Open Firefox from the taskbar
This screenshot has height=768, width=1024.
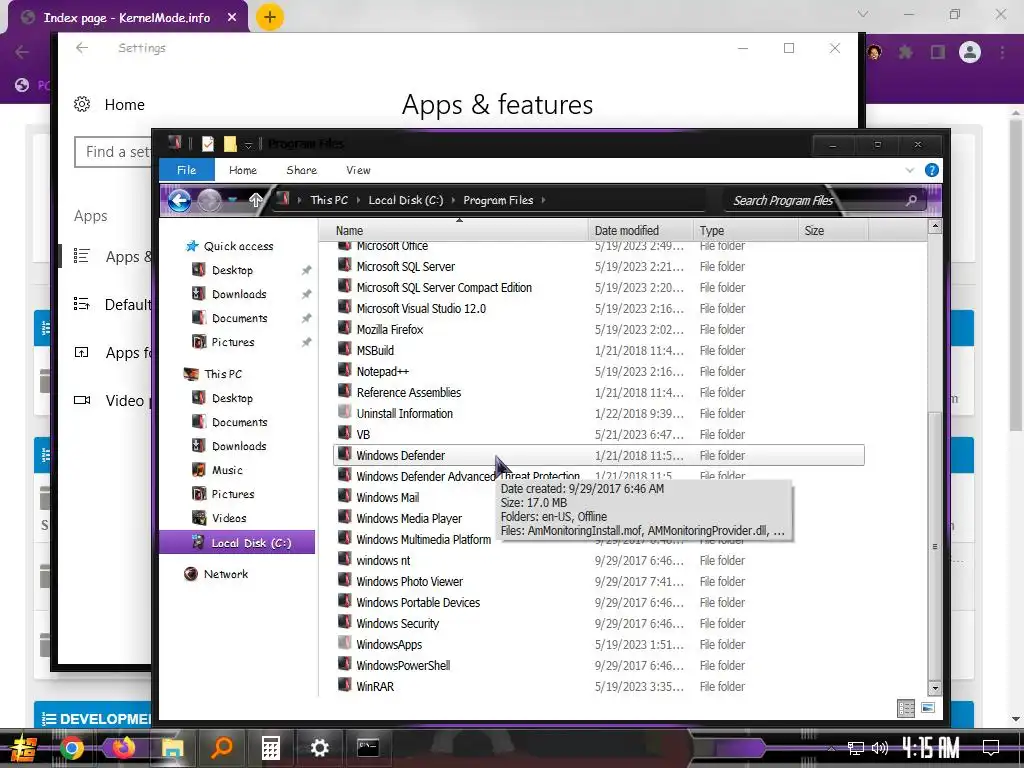point(123,748)
